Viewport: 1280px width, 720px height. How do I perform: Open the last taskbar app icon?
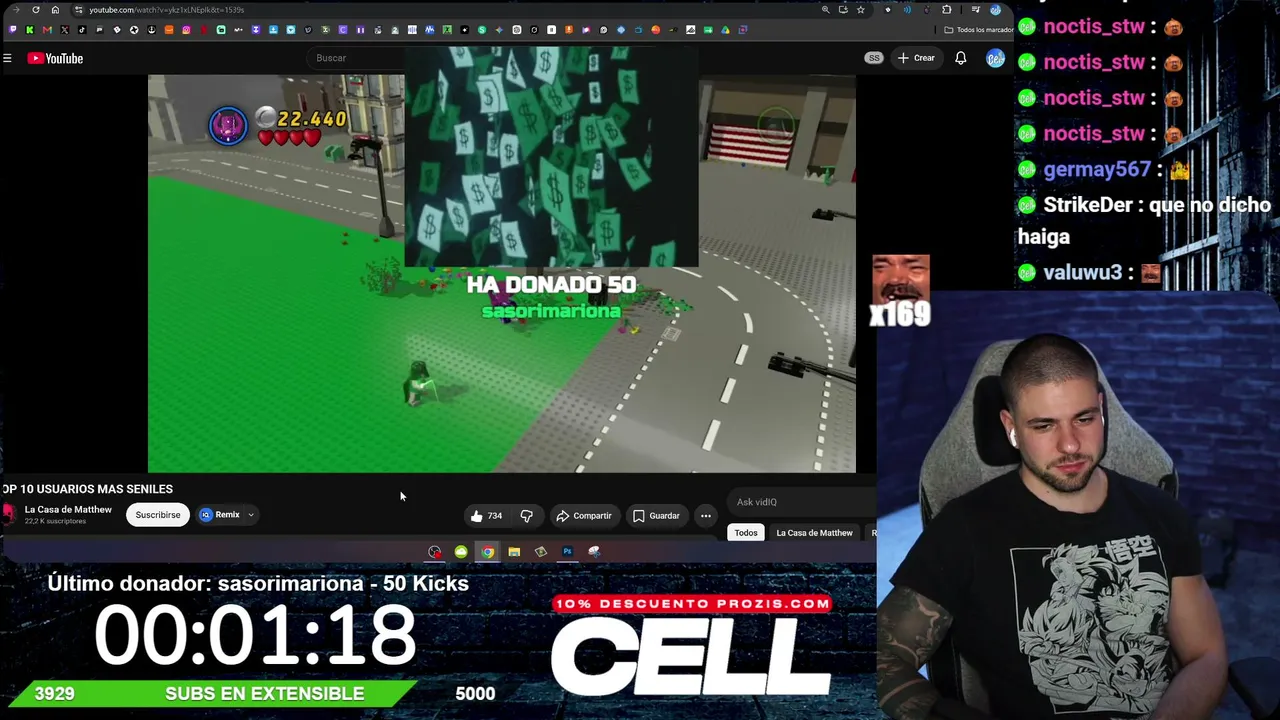coord(594,552)
